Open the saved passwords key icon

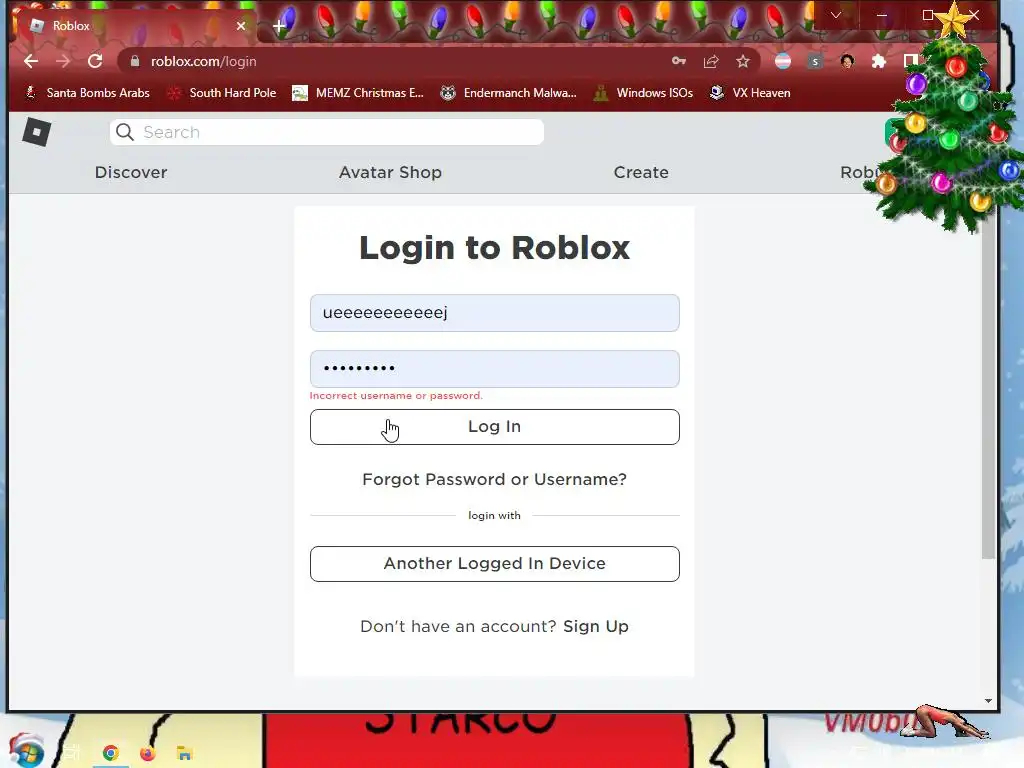[679, 61]
